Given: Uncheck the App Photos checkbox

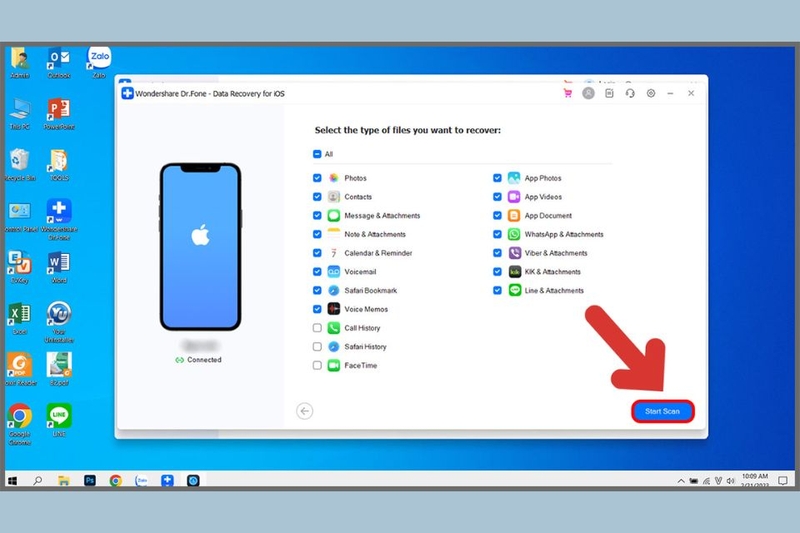Looking at the screenshot, I should [x=497, y=178].
